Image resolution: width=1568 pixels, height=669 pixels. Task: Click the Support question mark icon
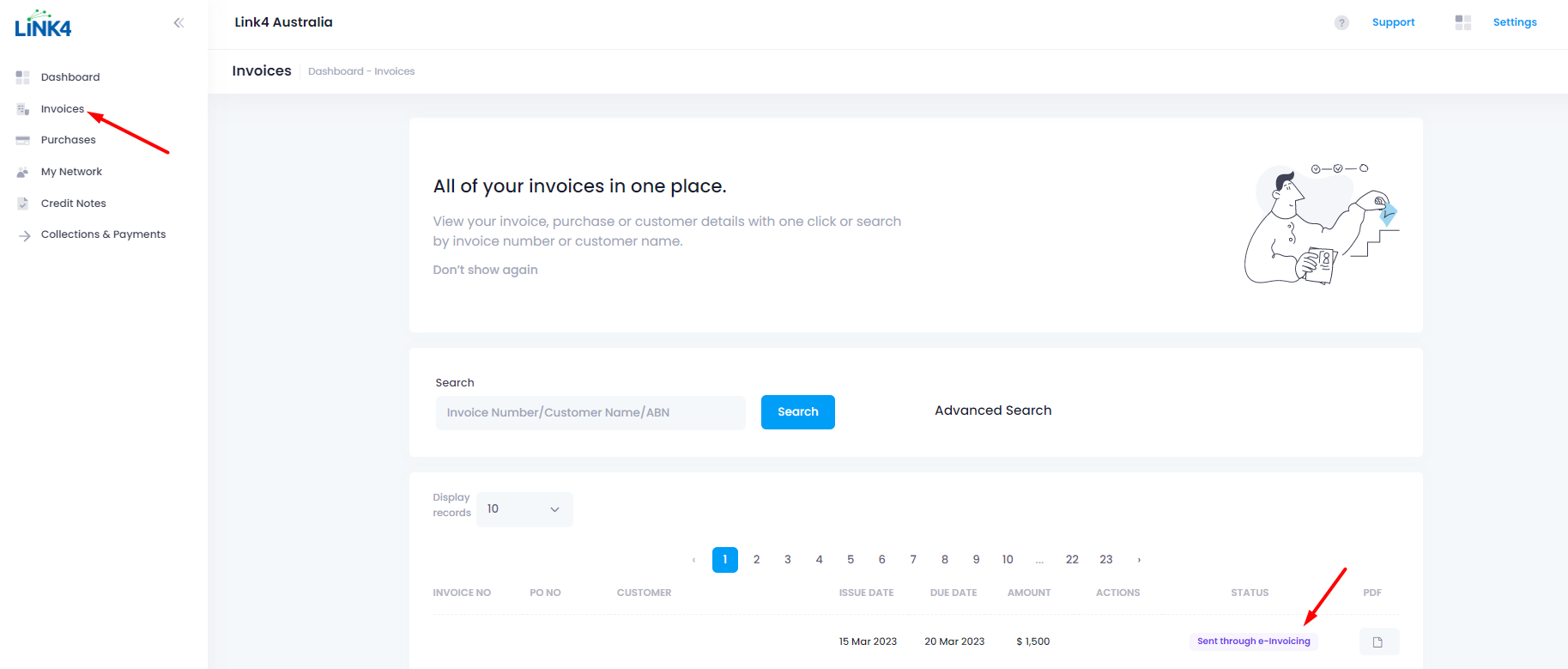pos(1341,22)
